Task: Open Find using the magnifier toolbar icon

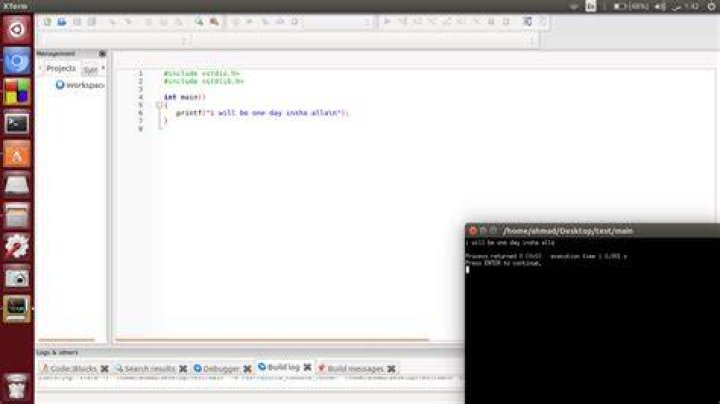Action: pos(199,22)
